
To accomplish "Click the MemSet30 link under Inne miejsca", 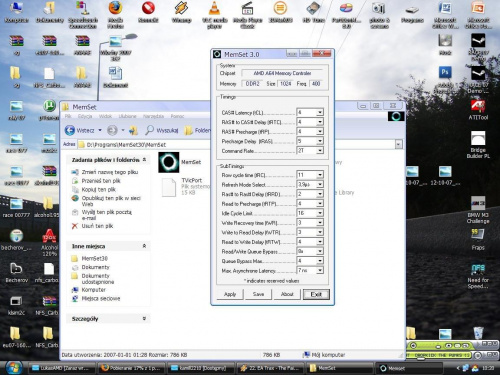I will pyautogui.click(x=95, y=258).
